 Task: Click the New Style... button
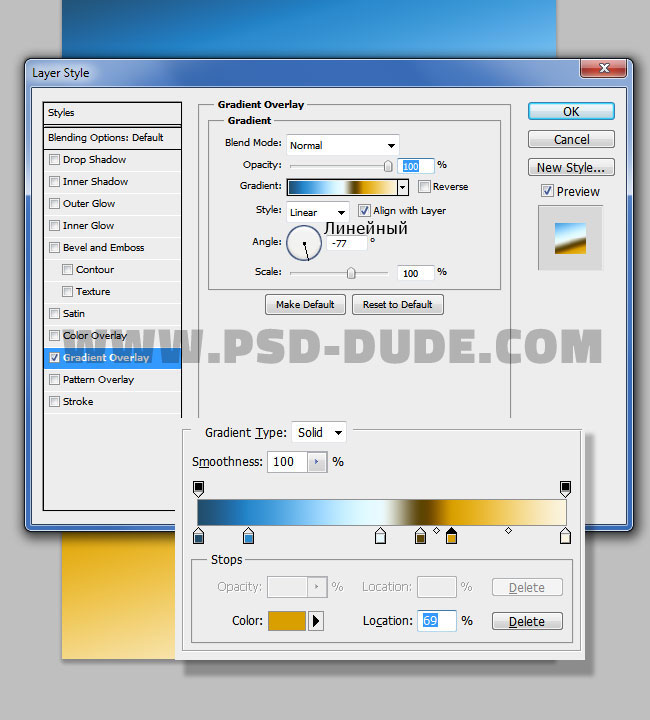571,167
